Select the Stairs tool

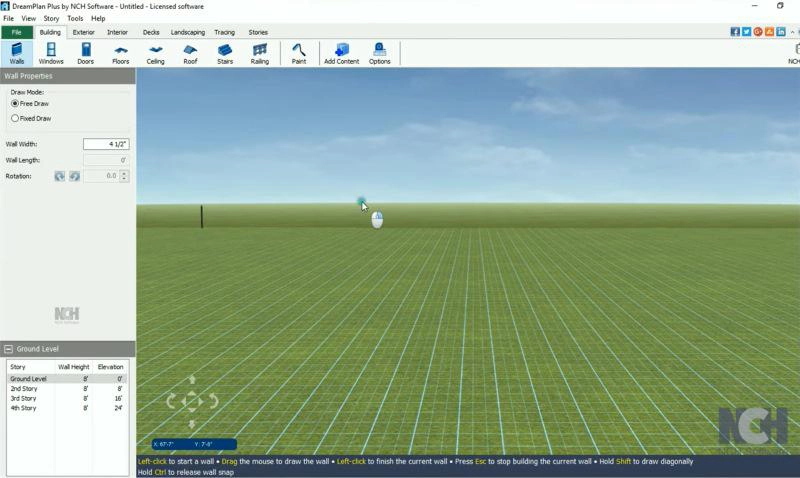(x=225, y=53)
